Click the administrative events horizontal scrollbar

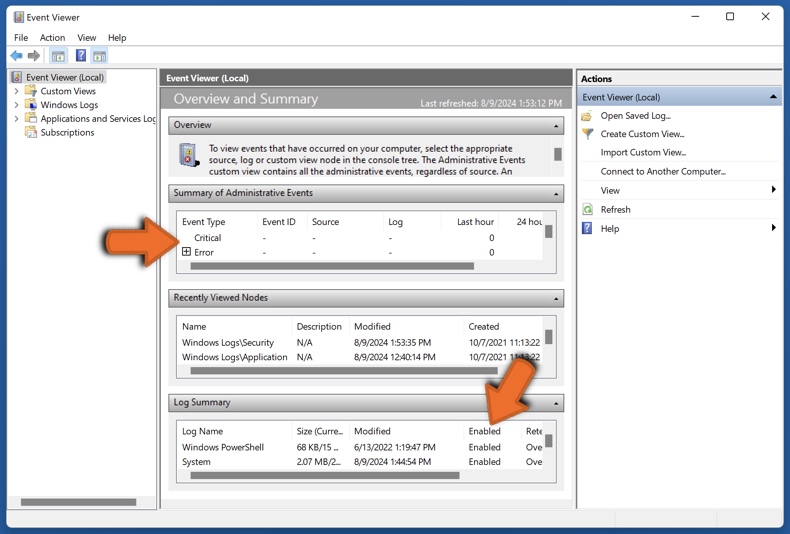(x=332, y=266)
